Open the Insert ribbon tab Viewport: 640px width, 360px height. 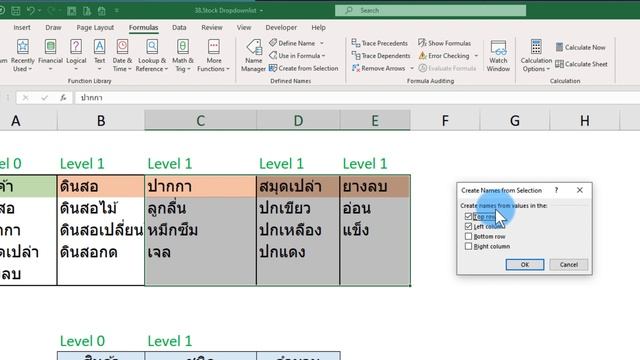coord(22,27)
